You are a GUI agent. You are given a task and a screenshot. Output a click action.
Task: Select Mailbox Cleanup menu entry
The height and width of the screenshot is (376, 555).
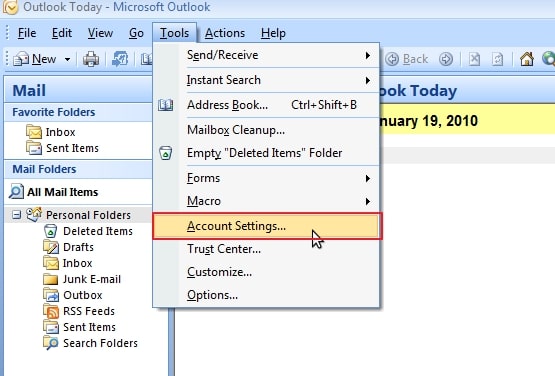click(x=266, y=130)
